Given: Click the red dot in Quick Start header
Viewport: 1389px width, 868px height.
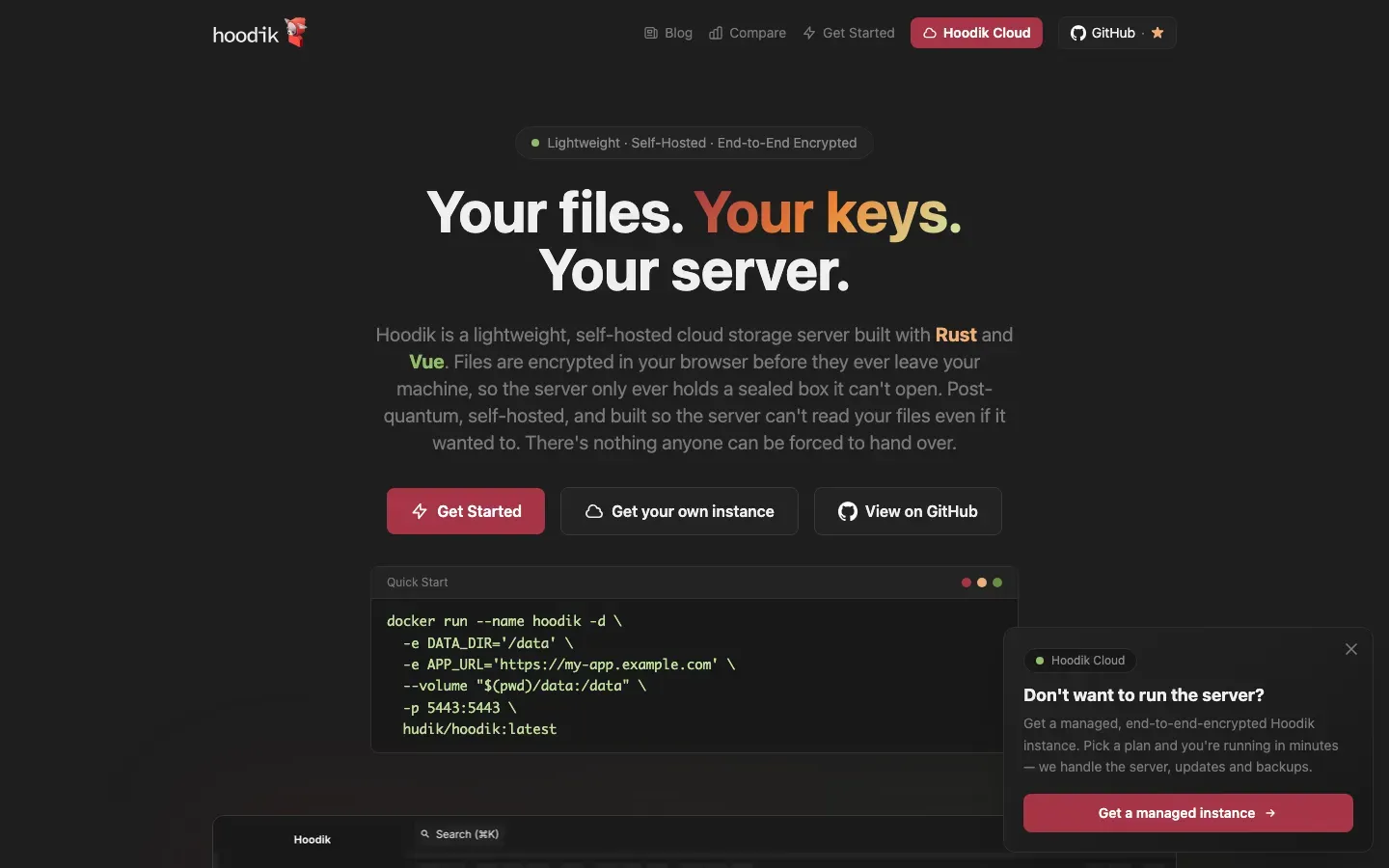Looking at the screenshot, I should click(967, 583).
